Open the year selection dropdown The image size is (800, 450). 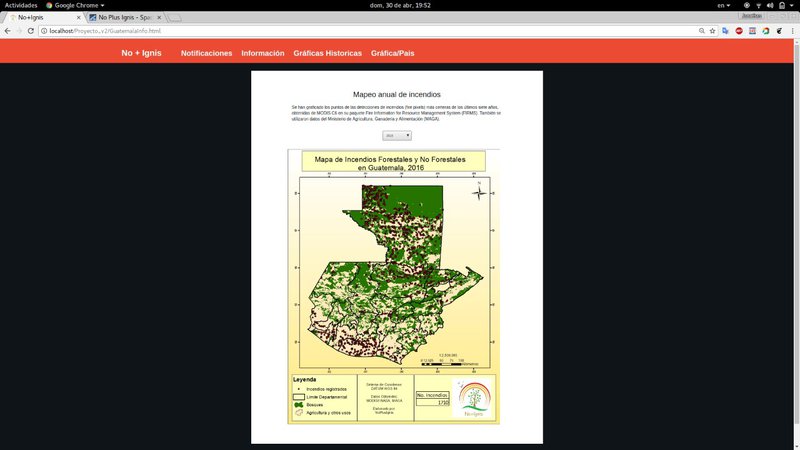tap(397, 135)
